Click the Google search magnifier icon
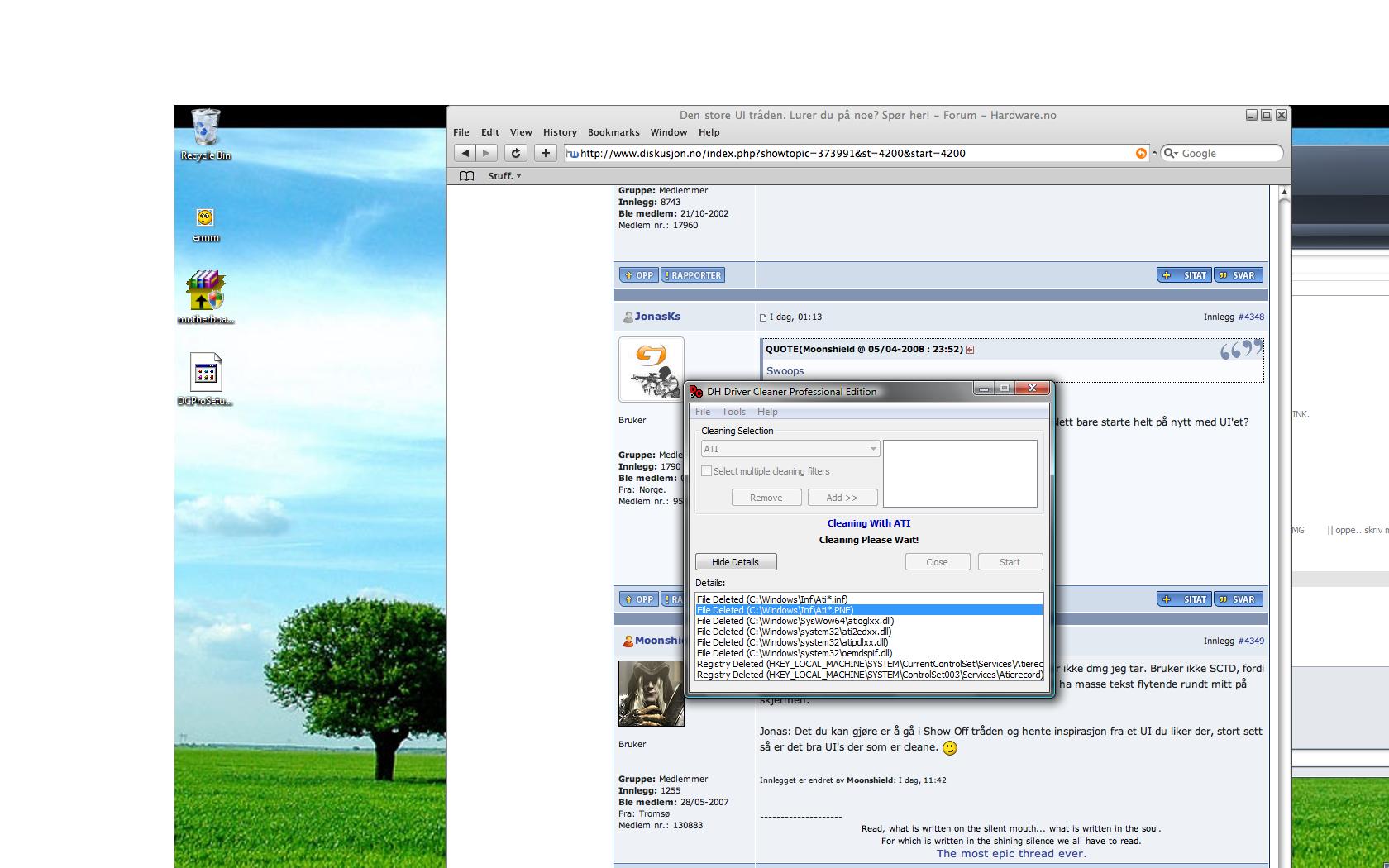This screenshot has width=1389, height=868. 1170,153
